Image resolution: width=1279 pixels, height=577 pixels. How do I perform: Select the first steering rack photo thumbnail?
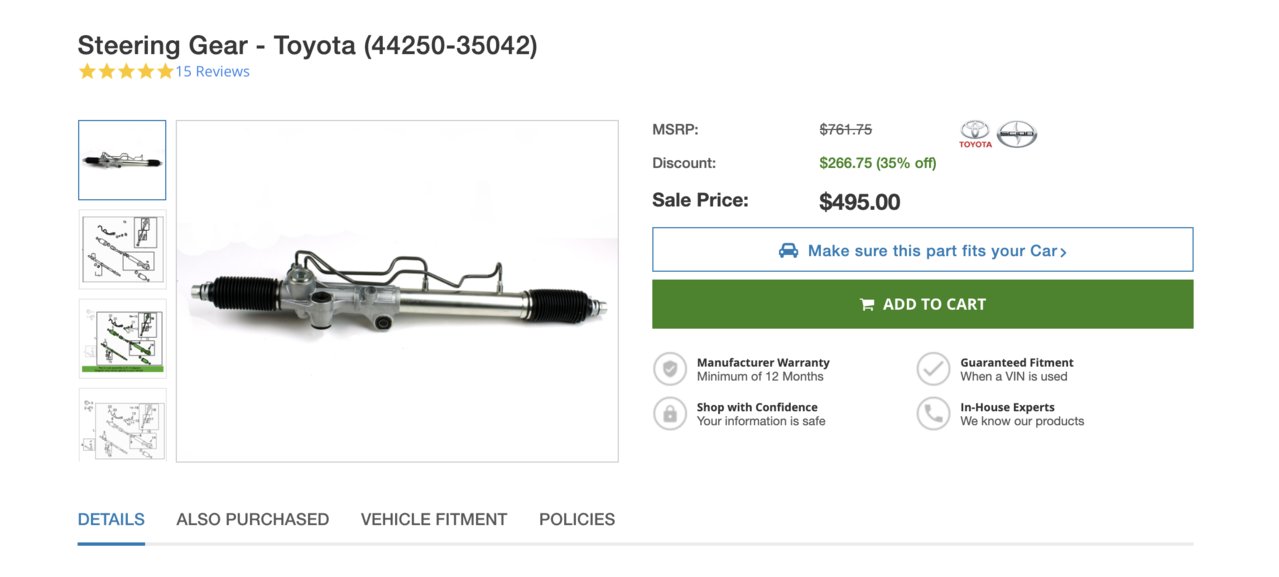[x=122, y=160]
